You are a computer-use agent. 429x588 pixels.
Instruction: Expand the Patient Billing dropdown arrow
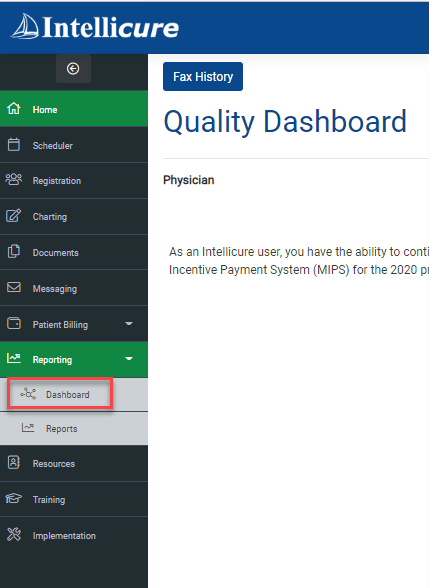coord(129,324)
